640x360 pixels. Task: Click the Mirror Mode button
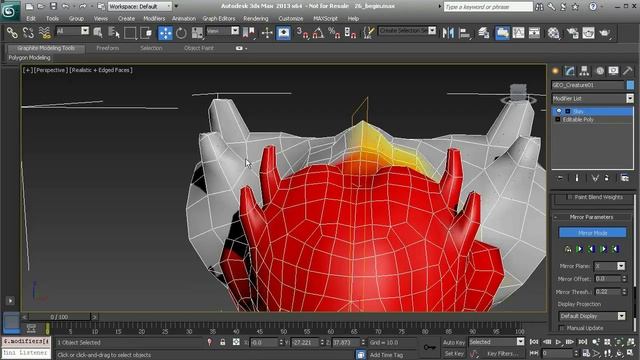592,233
